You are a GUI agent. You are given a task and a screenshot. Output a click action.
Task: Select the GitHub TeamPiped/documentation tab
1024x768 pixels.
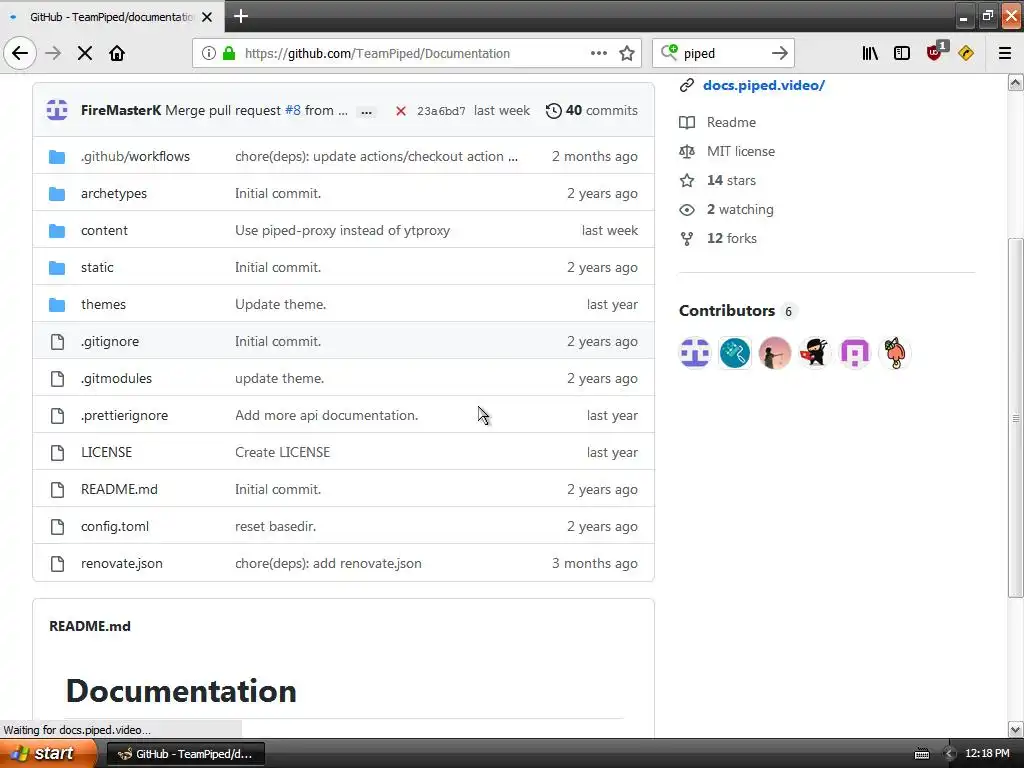click(x=112, y=17)
